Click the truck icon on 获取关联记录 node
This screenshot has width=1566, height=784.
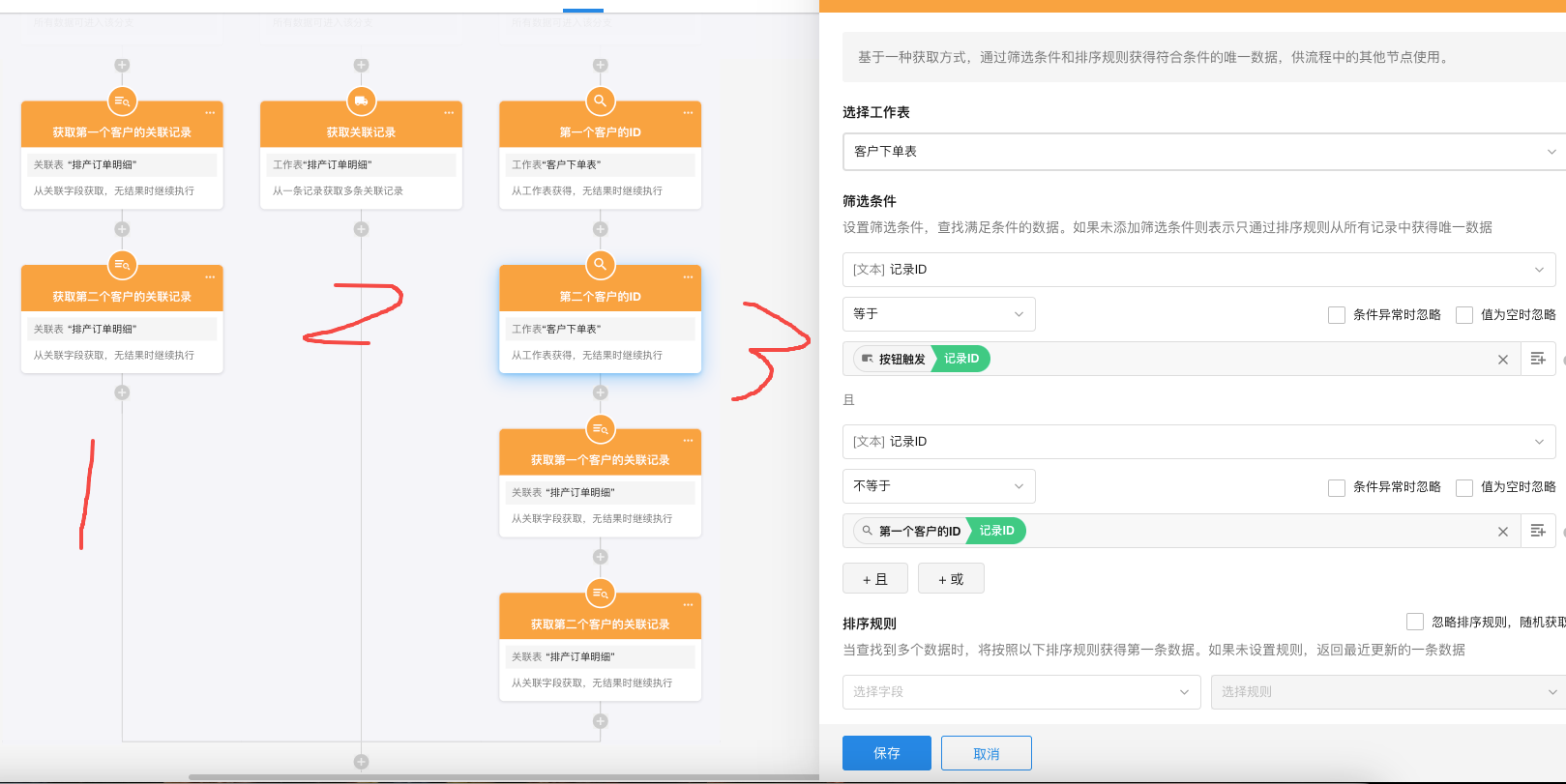click(x=361, y=101)
